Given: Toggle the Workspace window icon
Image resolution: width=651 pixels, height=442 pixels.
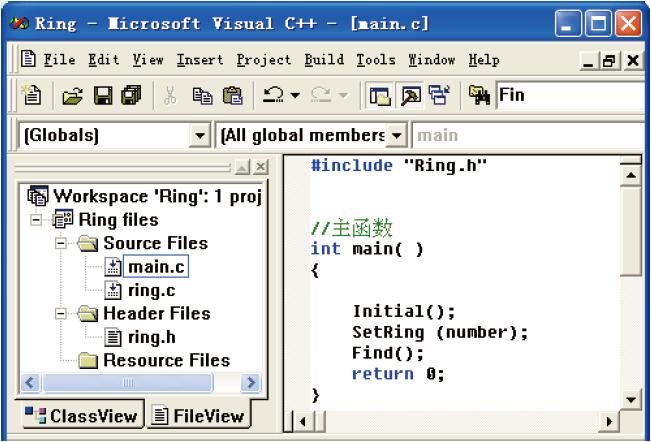Looking at the screenshot, I should click(380, 96).
